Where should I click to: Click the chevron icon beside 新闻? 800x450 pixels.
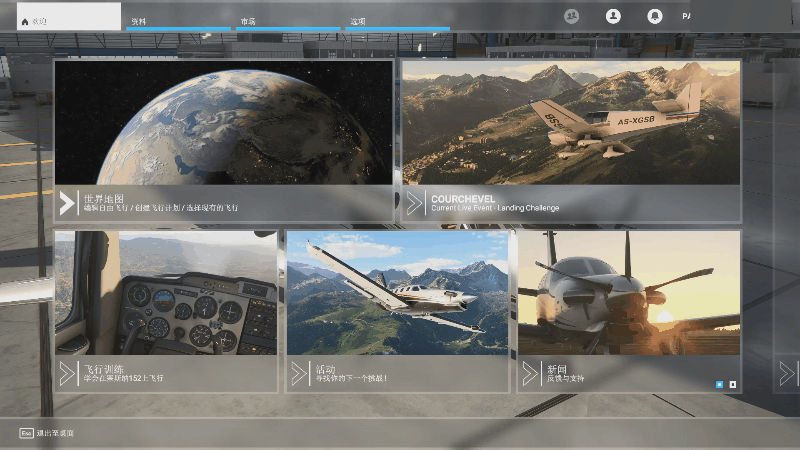pos(530,373)
